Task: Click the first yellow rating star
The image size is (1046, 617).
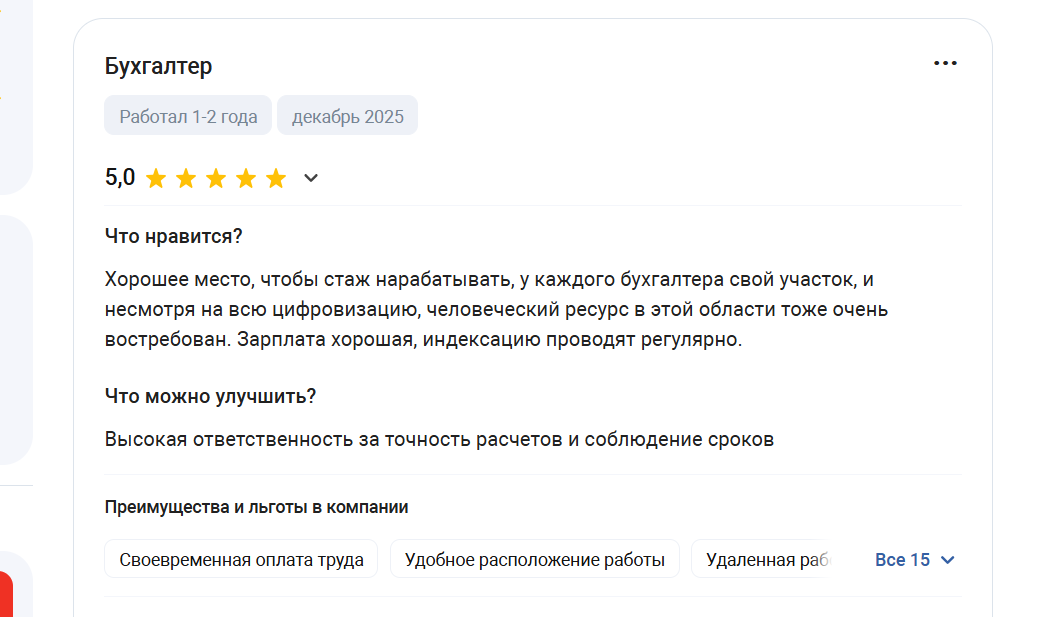Action: click(x=156, y=178)
